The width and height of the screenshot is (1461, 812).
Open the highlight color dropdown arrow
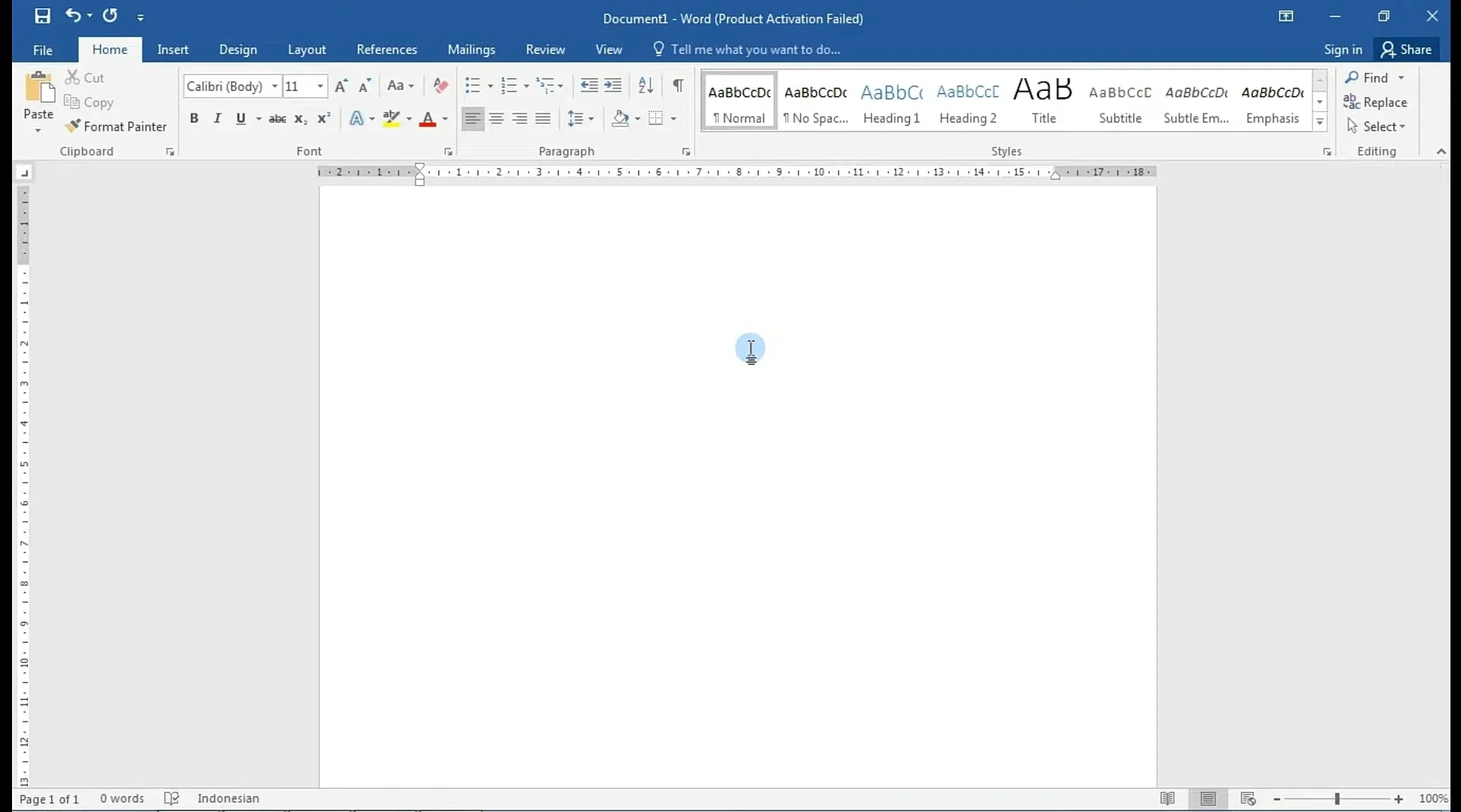click(409, 119)
